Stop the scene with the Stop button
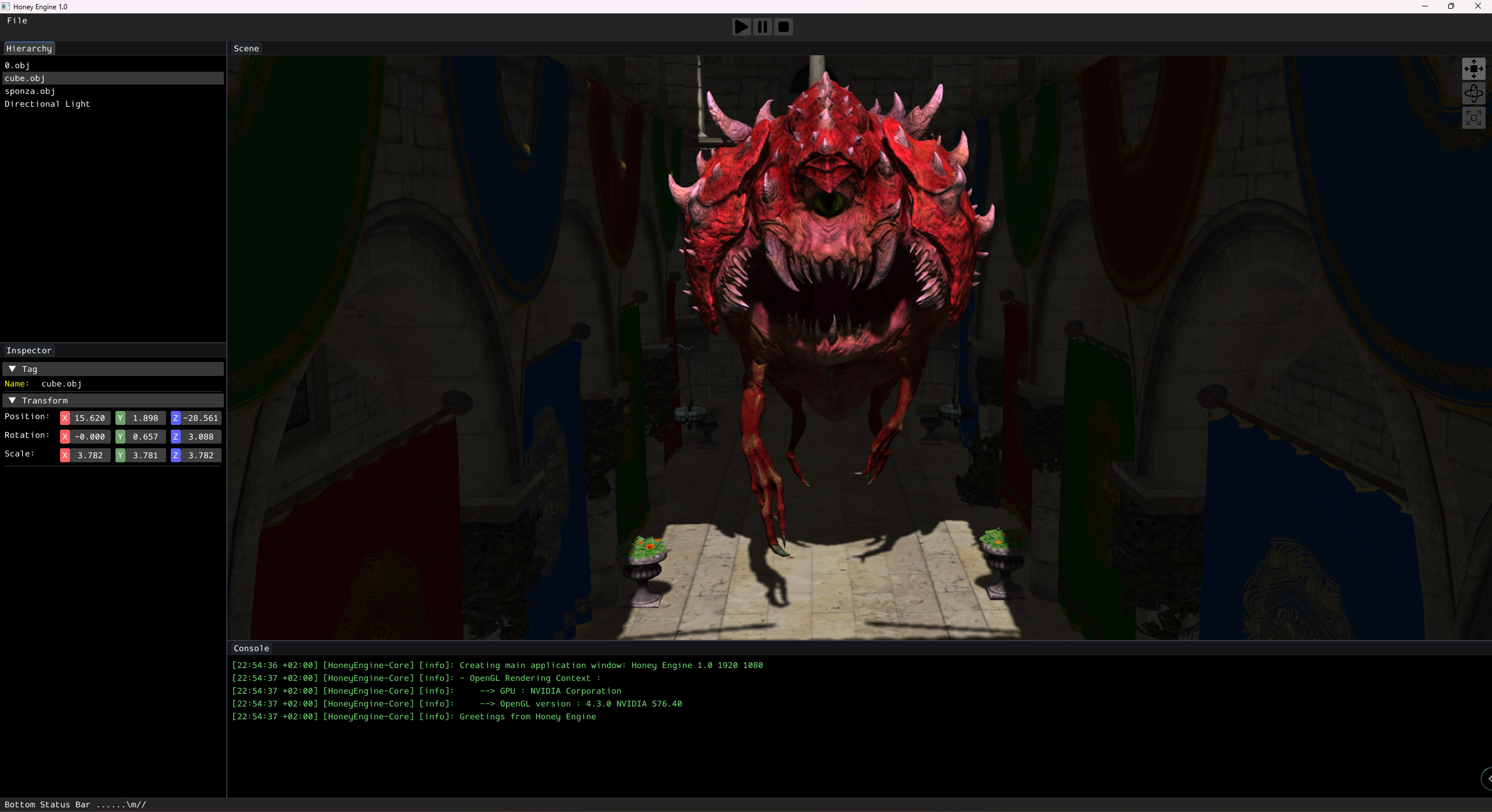 click(783, 27)
